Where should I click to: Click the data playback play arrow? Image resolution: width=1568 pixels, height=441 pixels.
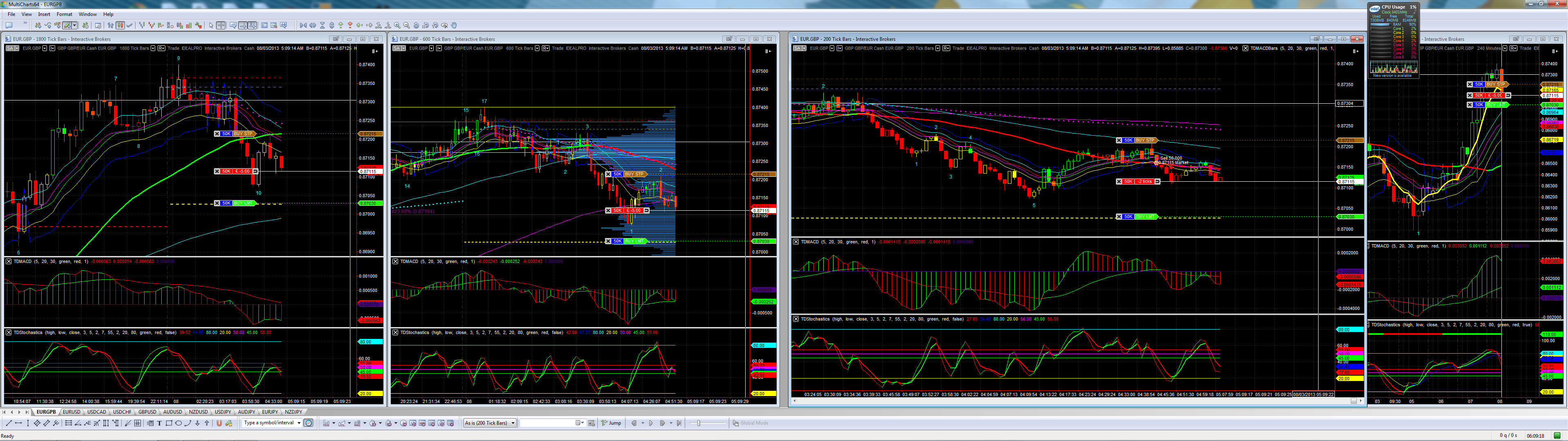pyautogui.click(x=651, y=423)
